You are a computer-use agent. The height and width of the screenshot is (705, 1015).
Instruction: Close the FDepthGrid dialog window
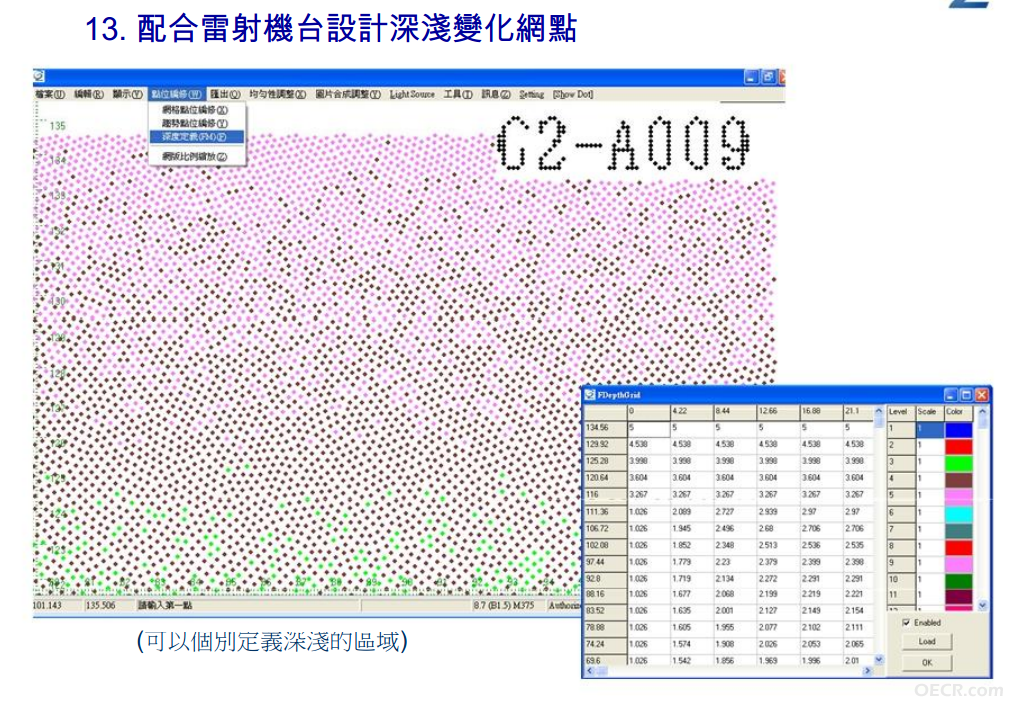pos(982,394)
